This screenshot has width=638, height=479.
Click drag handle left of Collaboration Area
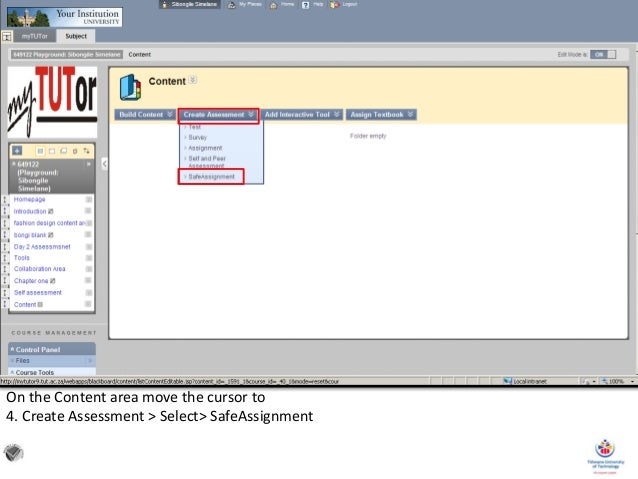pos(5,269)
